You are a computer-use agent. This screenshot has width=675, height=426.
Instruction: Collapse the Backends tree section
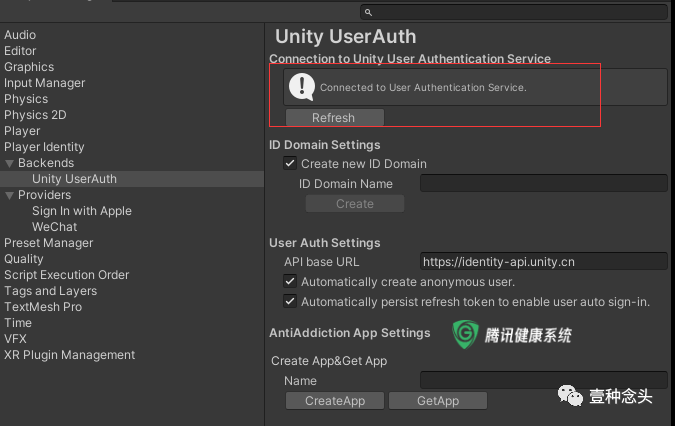click(9, 164)
